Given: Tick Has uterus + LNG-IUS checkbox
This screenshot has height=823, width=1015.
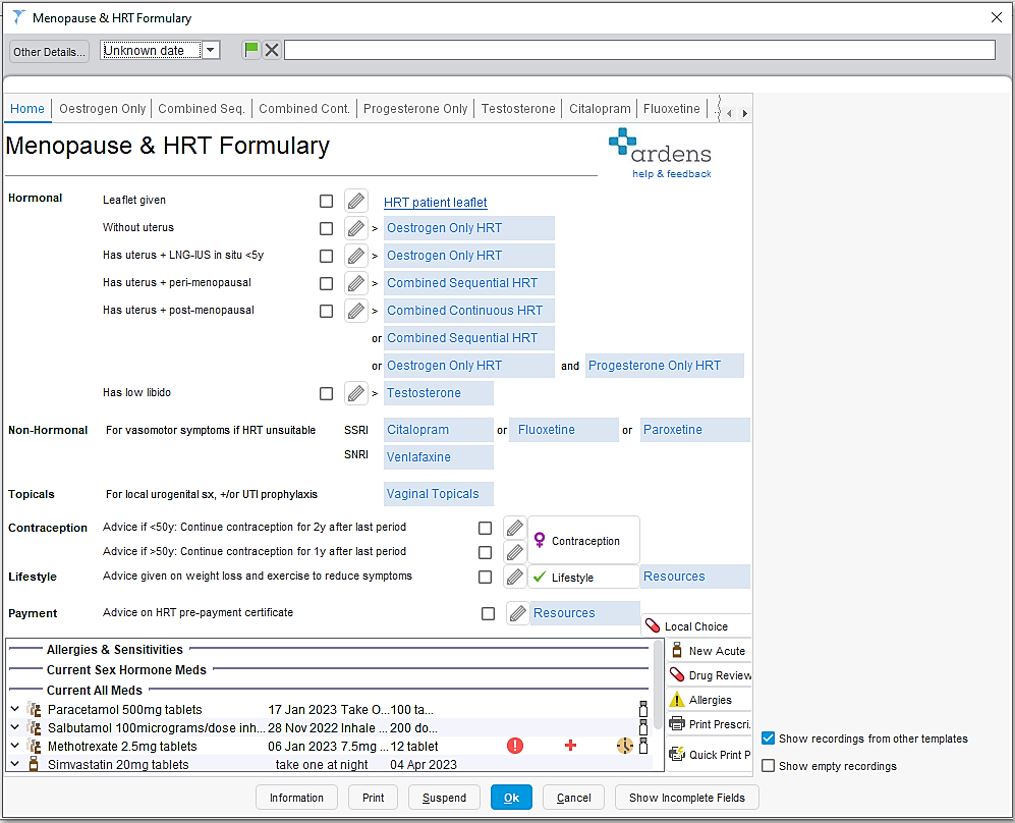Looking at the screenshot, I should (326, 256).
